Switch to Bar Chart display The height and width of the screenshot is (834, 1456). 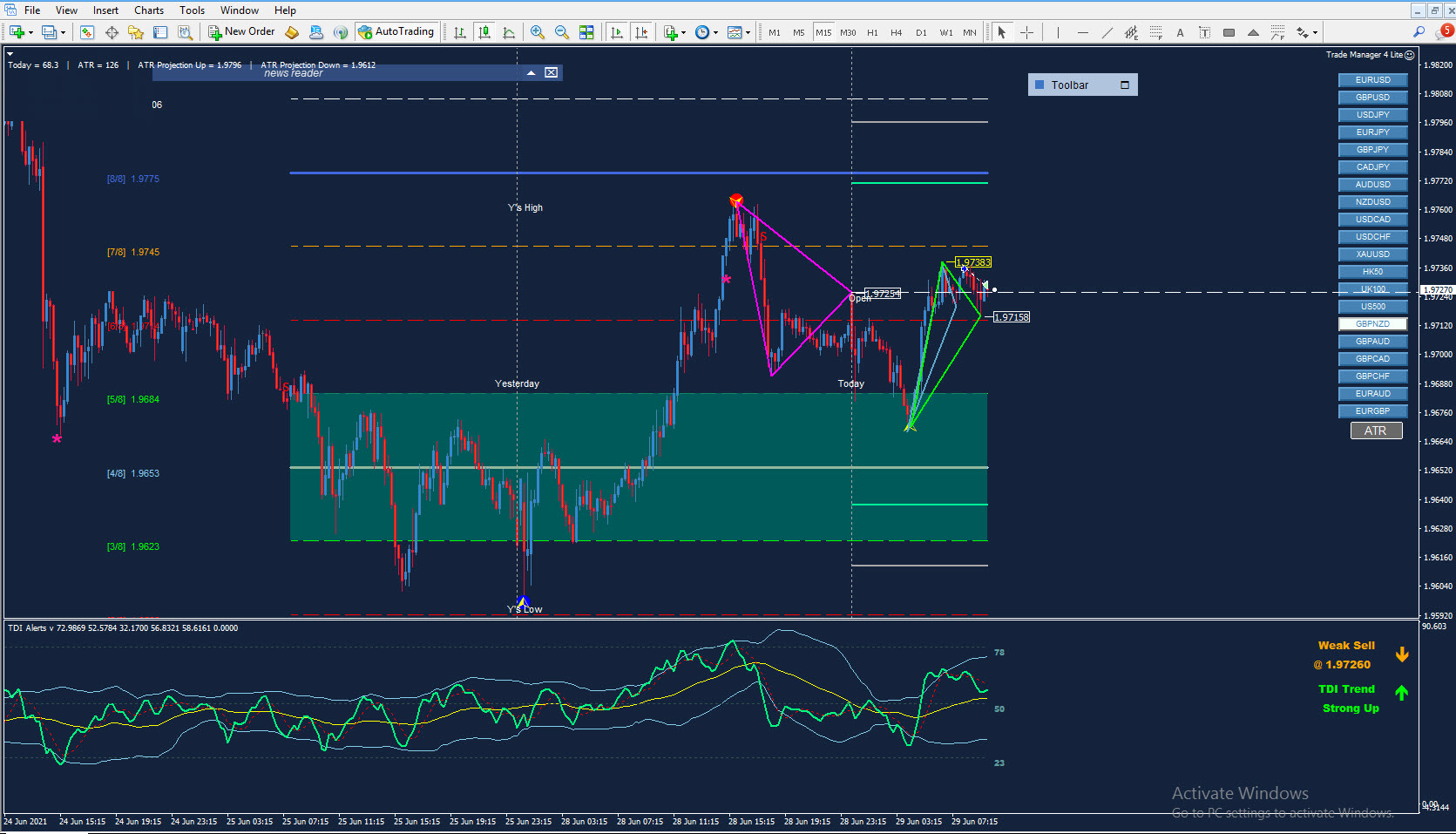click(460, 32)
